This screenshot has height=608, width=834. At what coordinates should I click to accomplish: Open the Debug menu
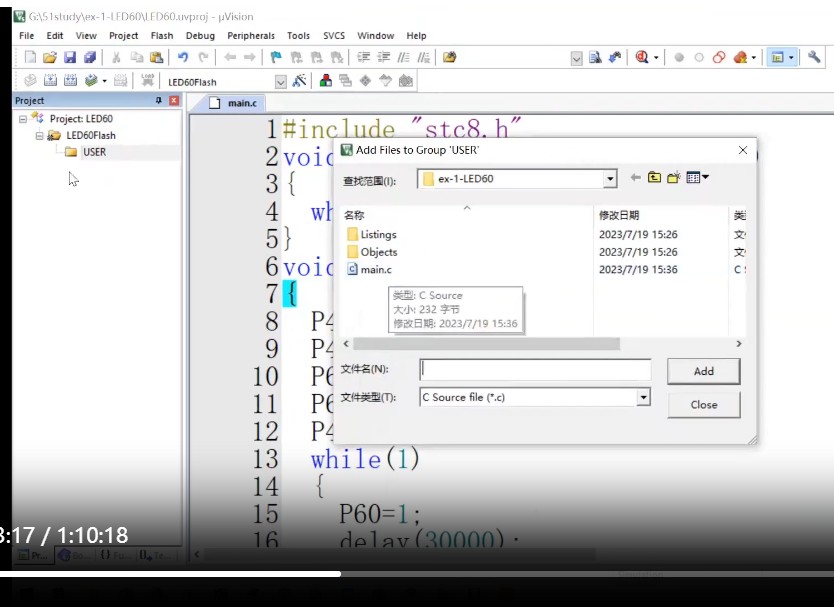click(x=200, y=36)
